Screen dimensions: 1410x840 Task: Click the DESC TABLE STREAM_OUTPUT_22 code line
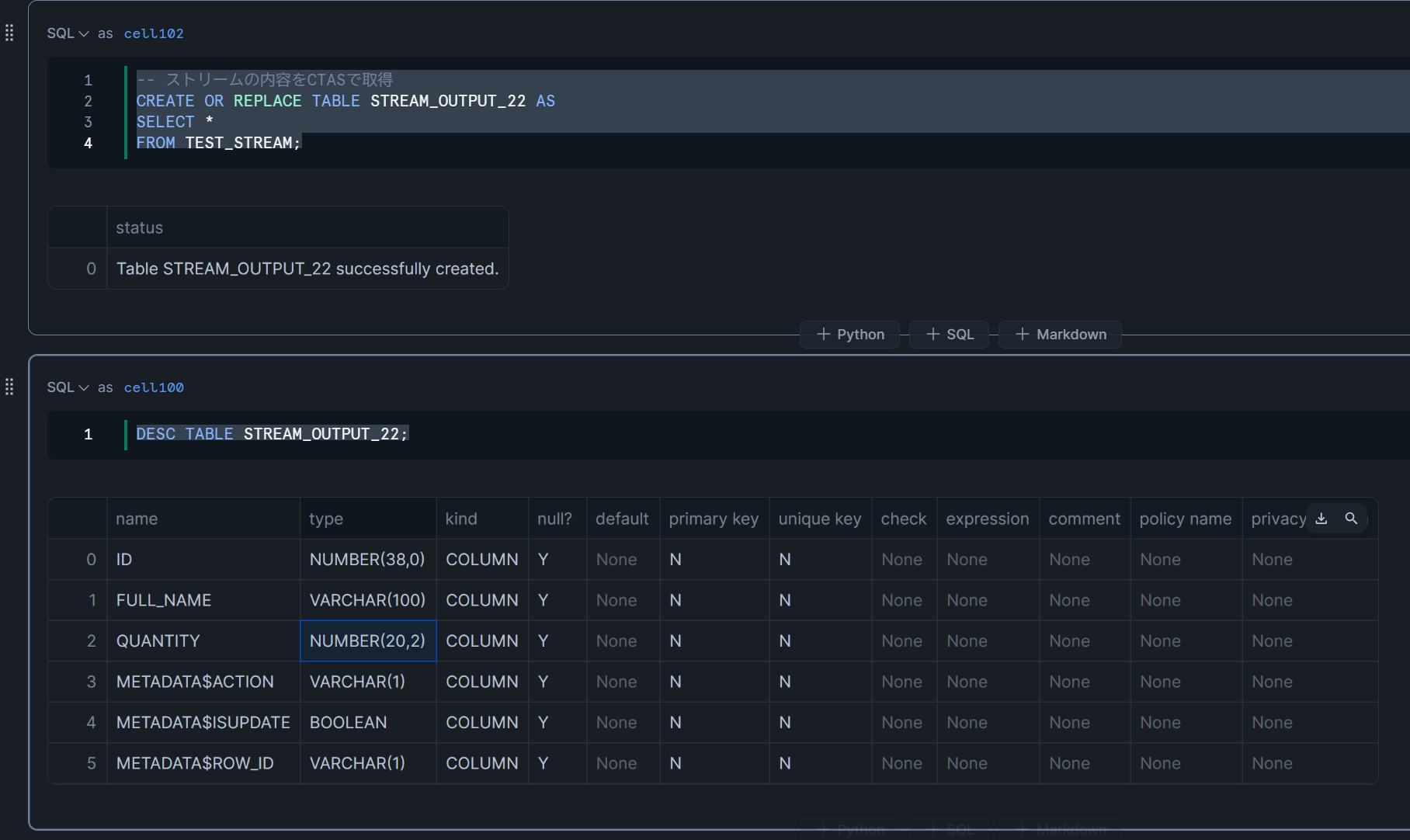tap(272, 434)
